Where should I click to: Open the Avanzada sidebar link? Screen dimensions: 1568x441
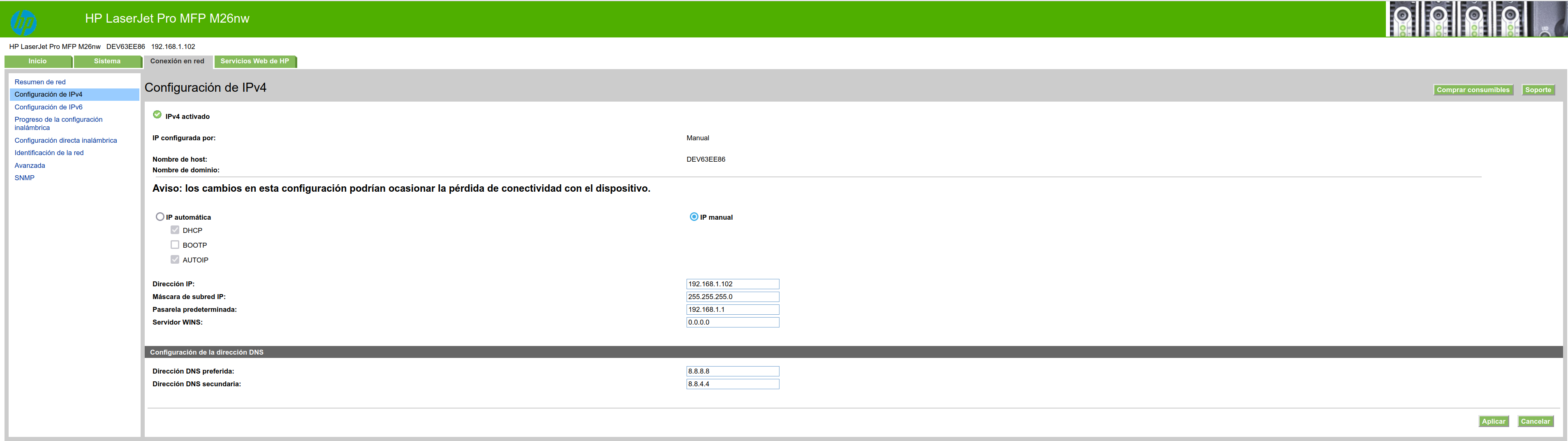[30, 166]
